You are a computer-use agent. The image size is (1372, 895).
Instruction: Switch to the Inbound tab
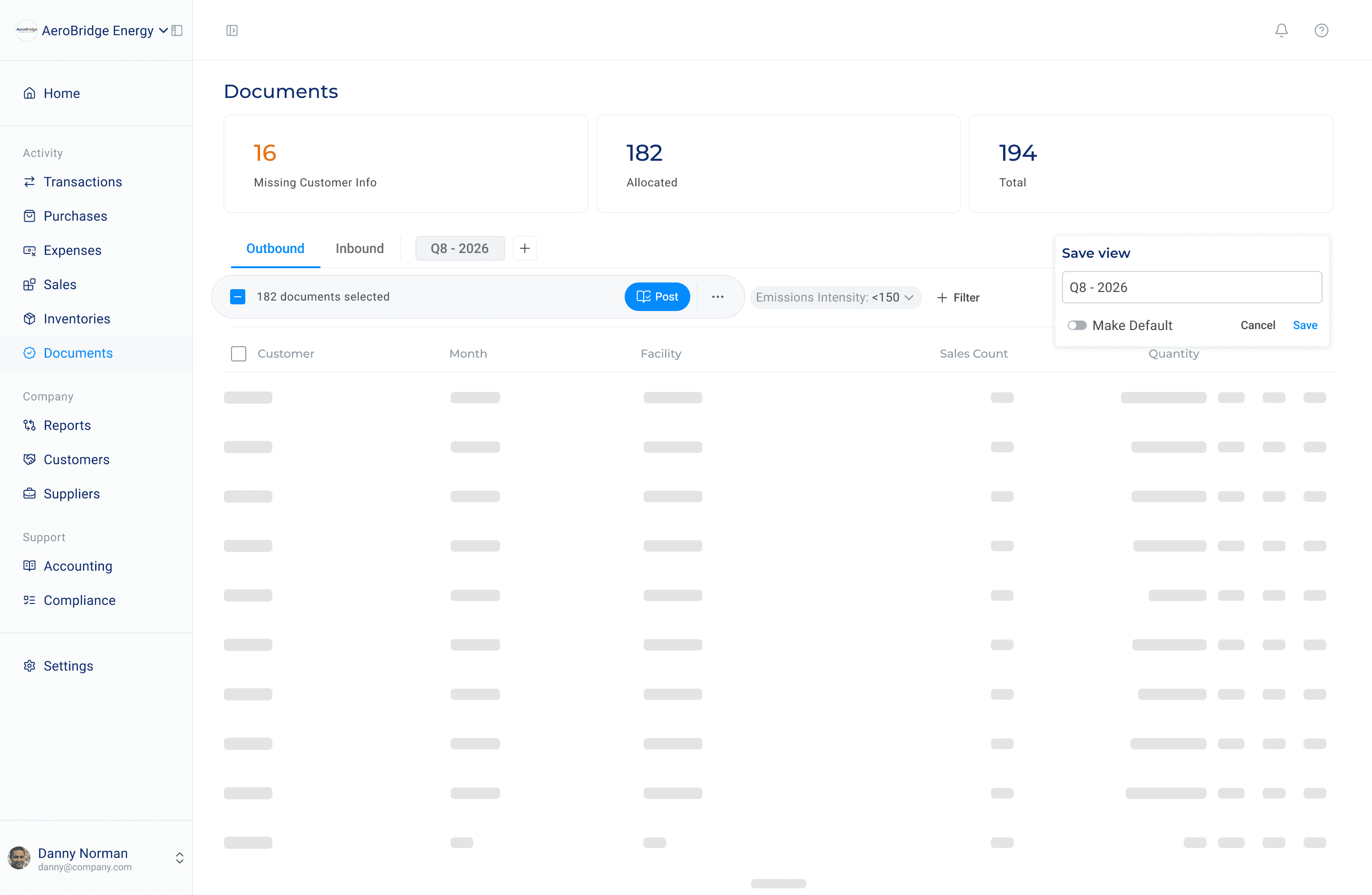click(x=359, y=248)
